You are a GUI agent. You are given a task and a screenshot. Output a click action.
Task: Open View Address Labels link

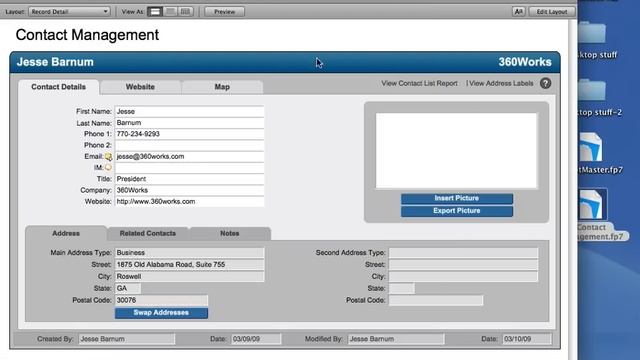(501, 83)
